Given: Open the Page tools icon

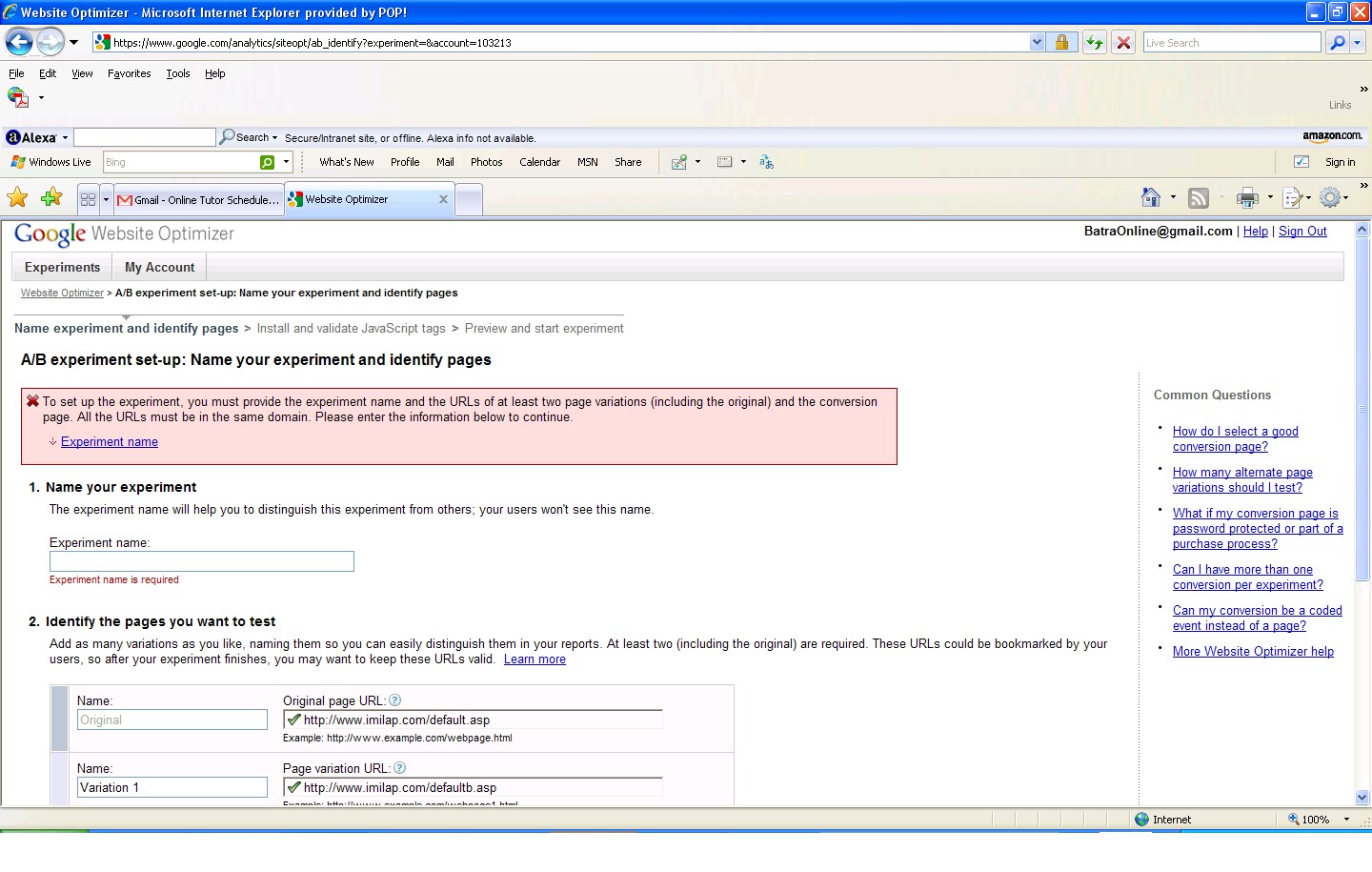Looking at the screenshot, I should coord(1294,197).
